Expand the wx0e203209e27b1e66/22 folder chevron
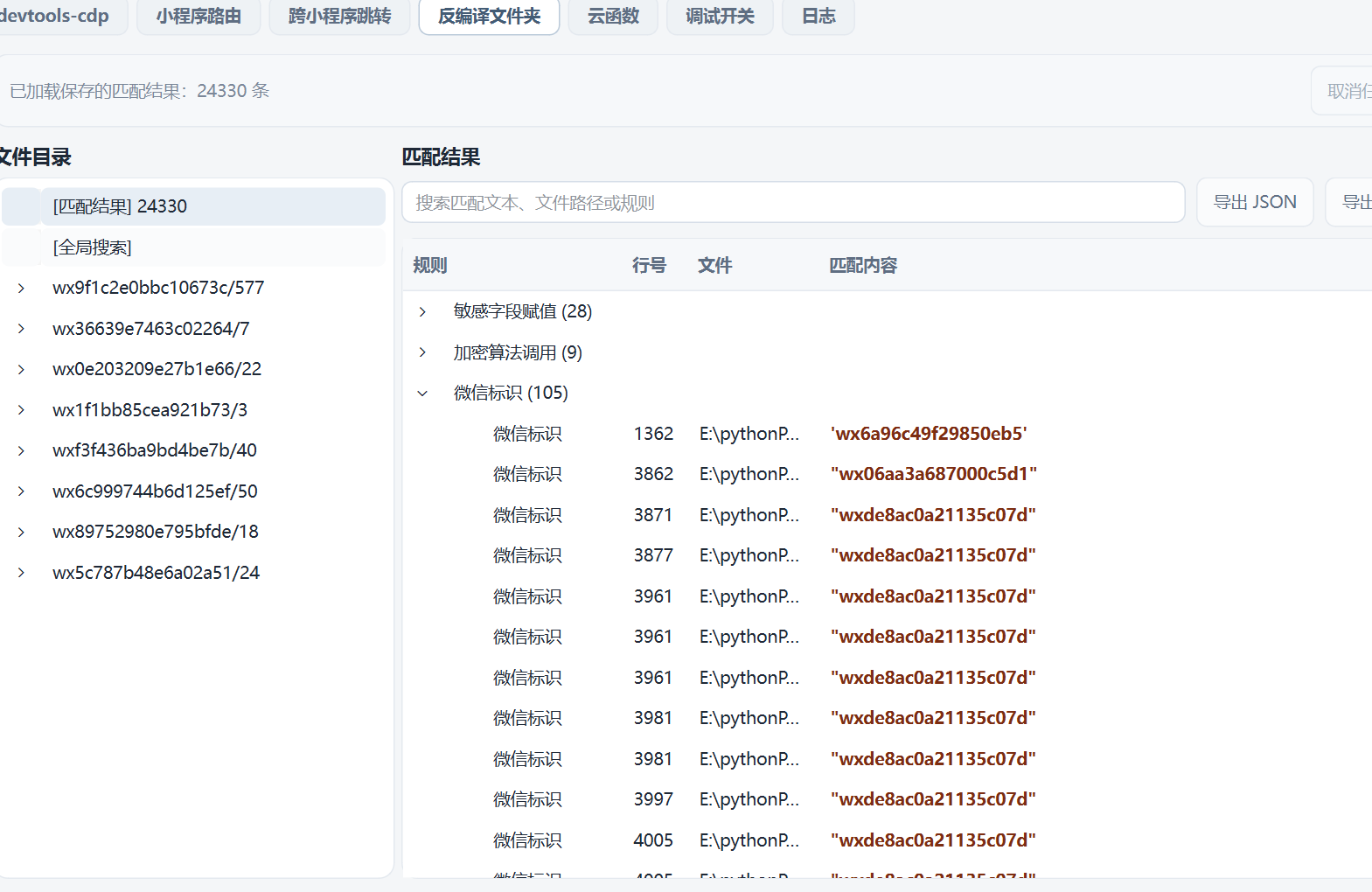Image resolution: width=1372 pixels, height=892 pixels. click(x=21, y=370)
